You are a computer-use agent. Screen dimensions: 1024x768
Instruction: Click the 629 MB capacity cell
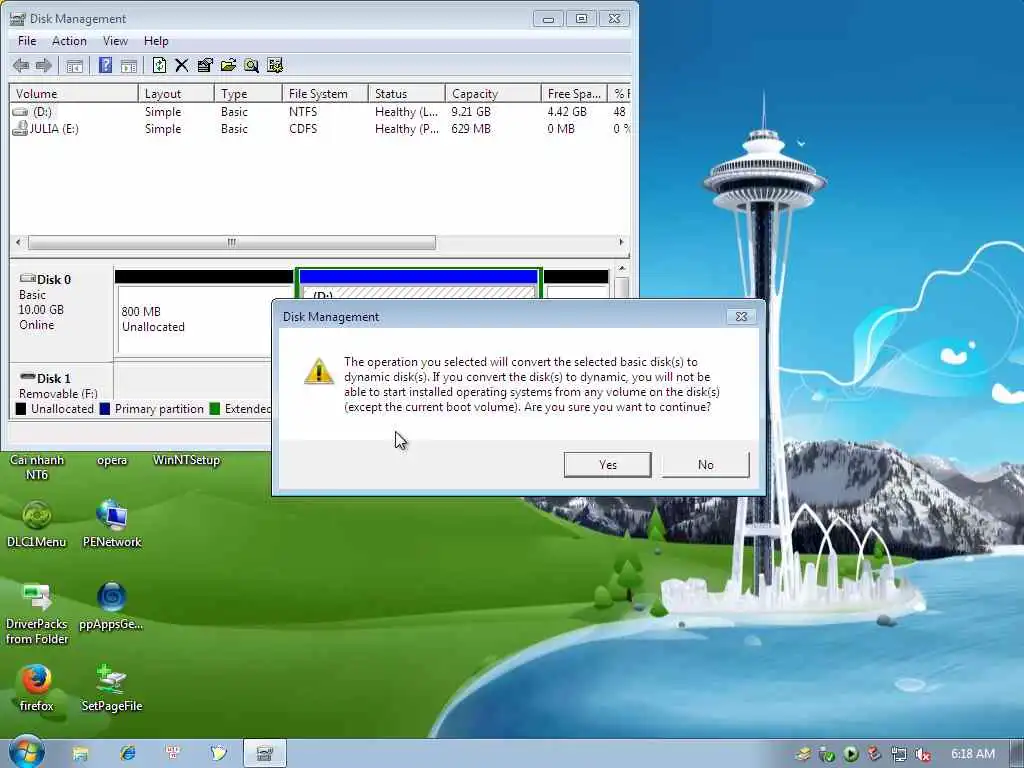coord(471,129)
